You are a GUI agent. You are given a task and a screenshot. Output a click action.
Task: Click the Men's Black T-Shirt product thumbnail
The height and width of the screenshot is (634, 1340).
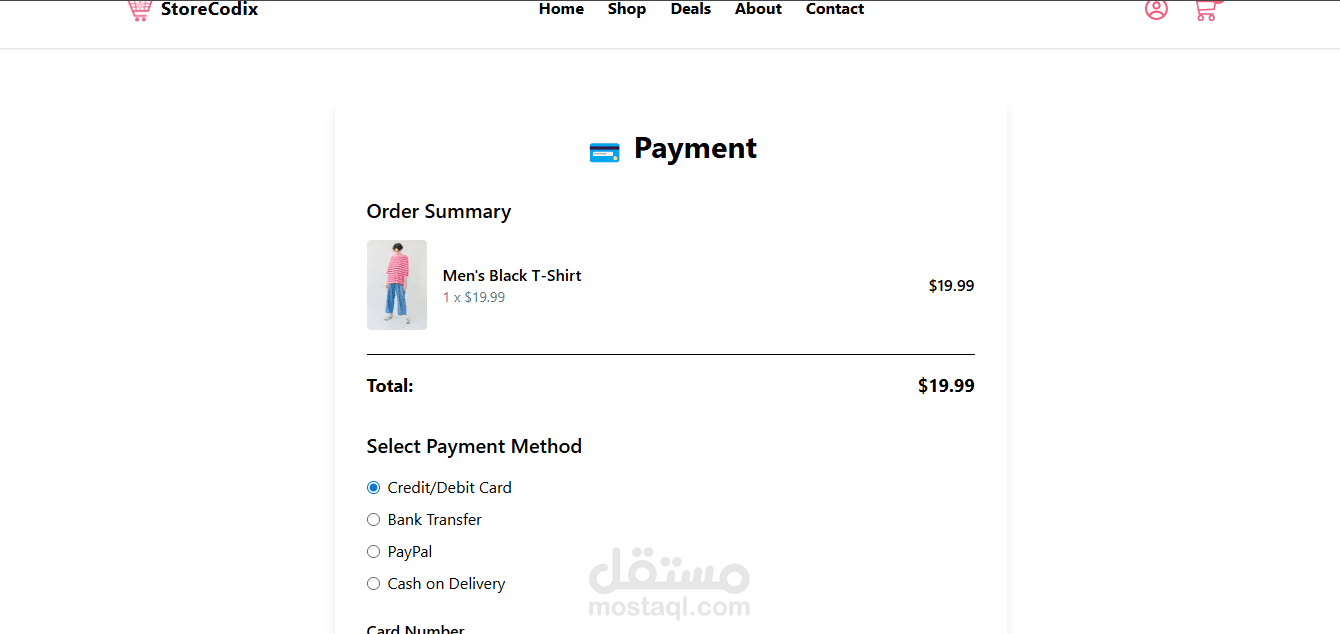pyautogui.click(x=397, y=285)
